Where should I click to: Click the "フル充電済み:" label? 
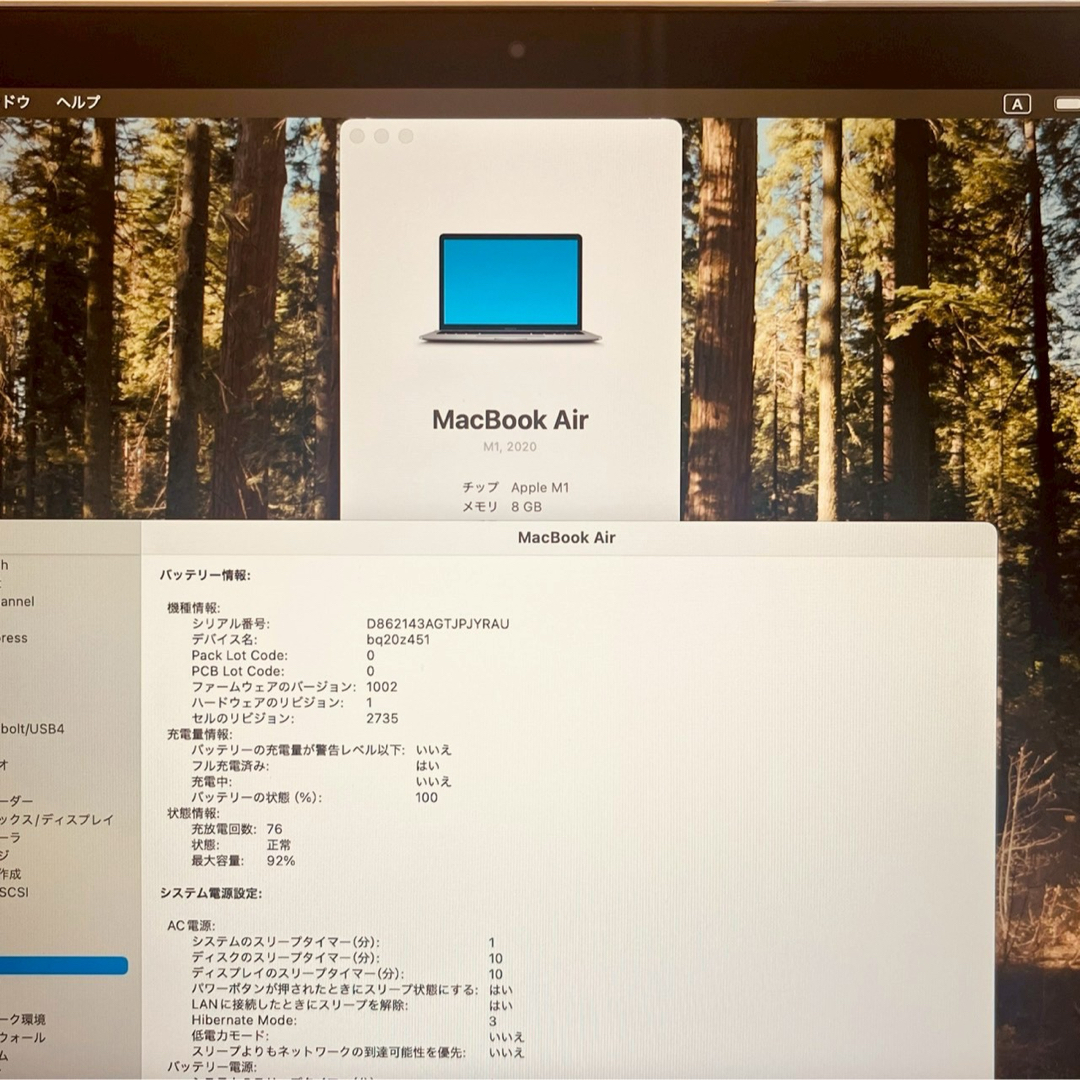(x=230, y=766)
